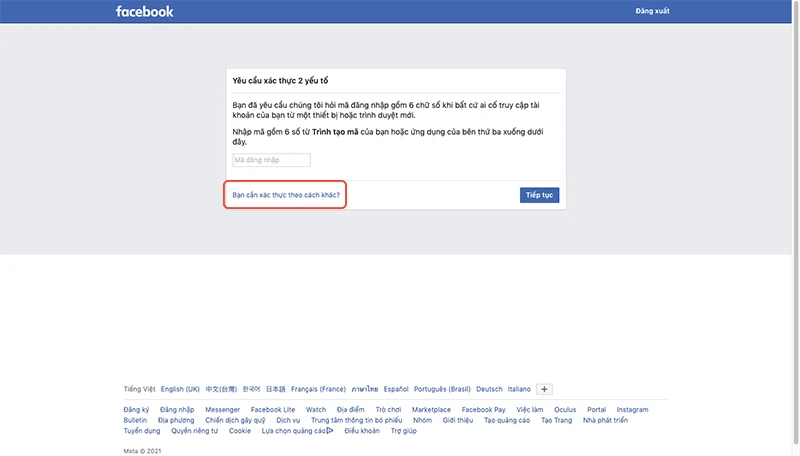The height and width of the screenshot is (456, 800).
Task: Open more languages with the plus button
Action: [x=544, y=389]
